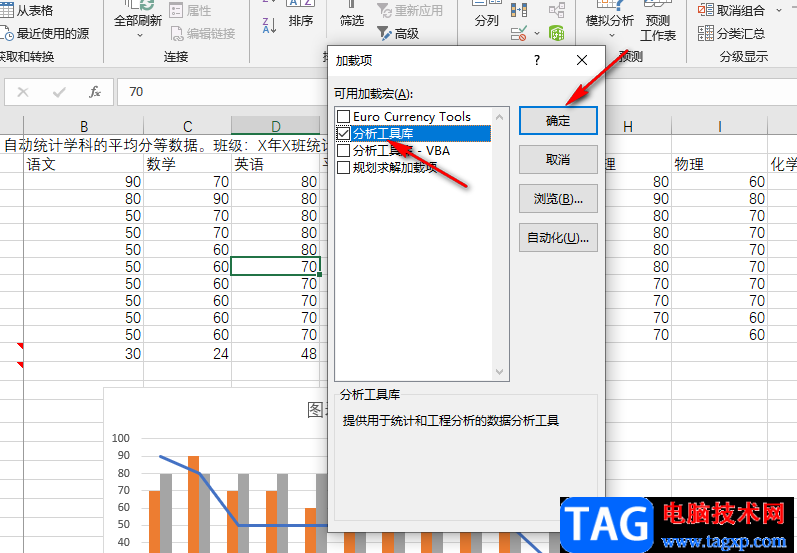Image resolution: width=797 pixels, height=553 pixels.
Task: Sort descending with the Z-A icon
Action: tap(269, 25)
